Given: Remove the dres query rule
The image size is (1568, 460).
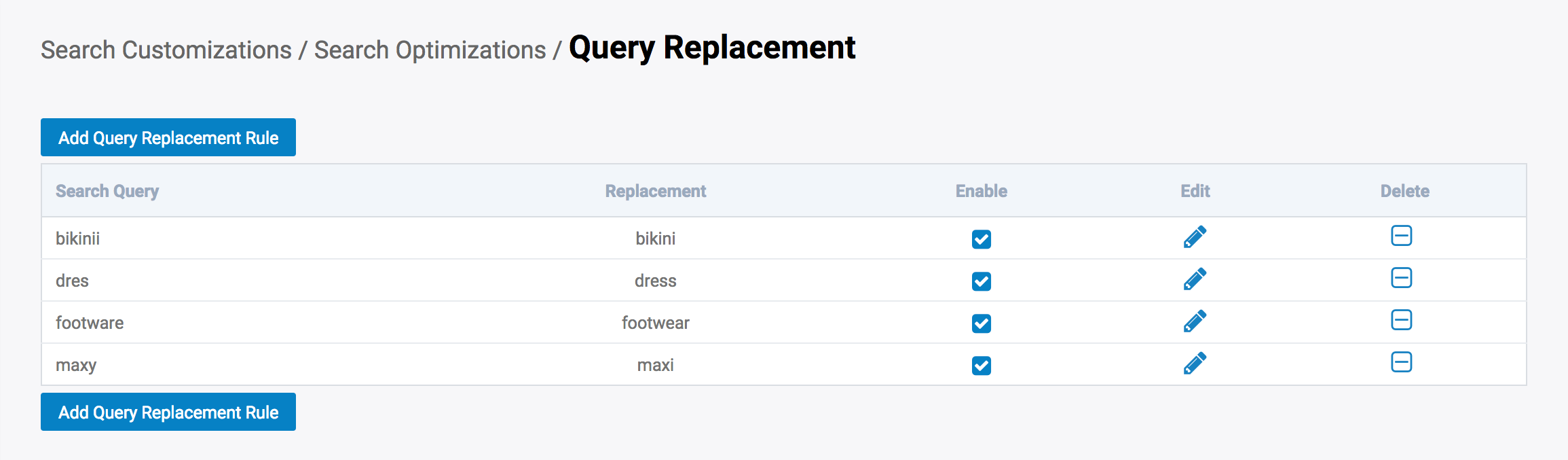Looking at the screenshot, I should pyautogui.click(x=1401, y=278).
